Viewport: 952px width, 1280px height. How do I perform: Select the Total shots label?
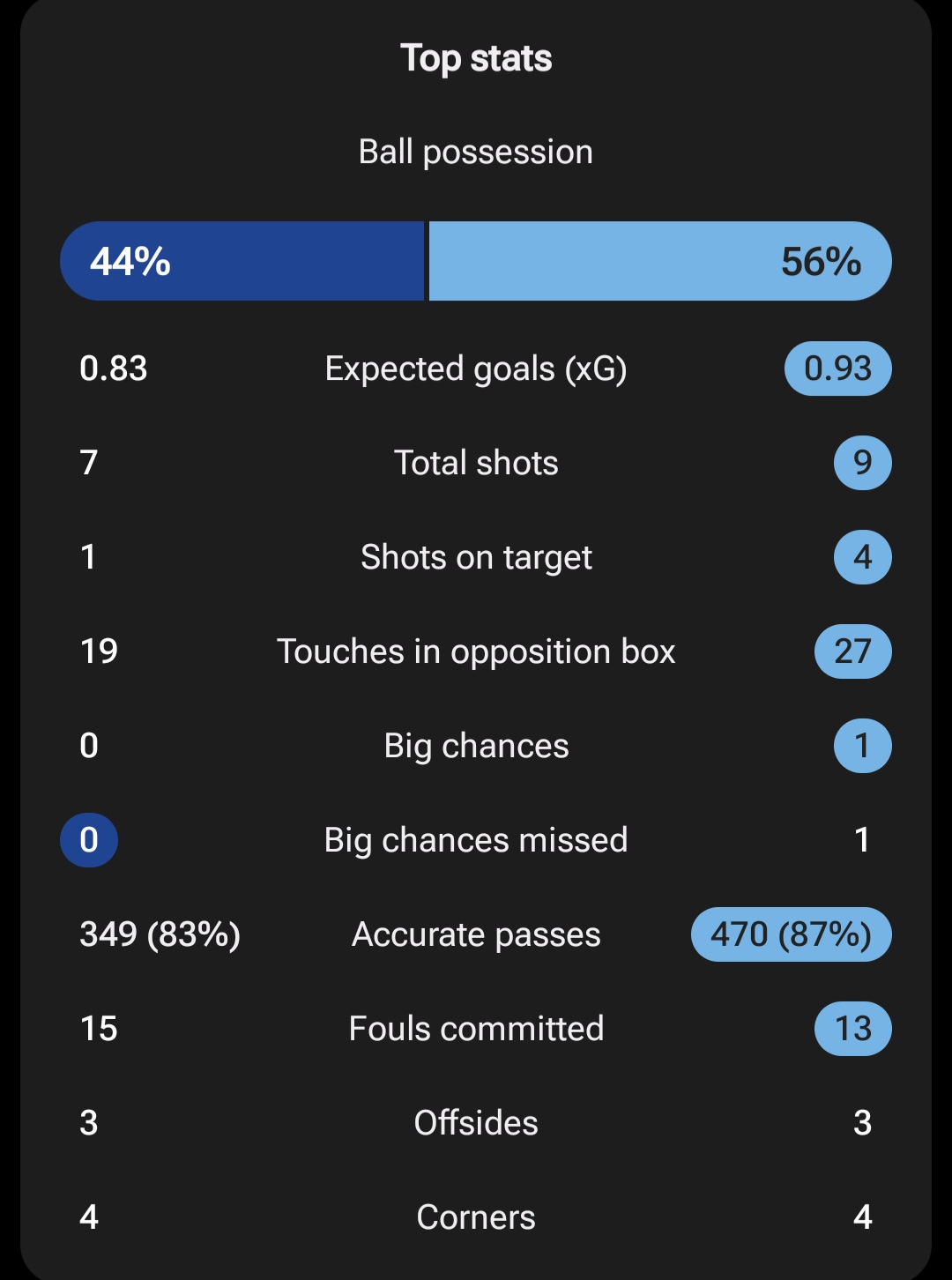pyautogui.click(x=476, y=463)
